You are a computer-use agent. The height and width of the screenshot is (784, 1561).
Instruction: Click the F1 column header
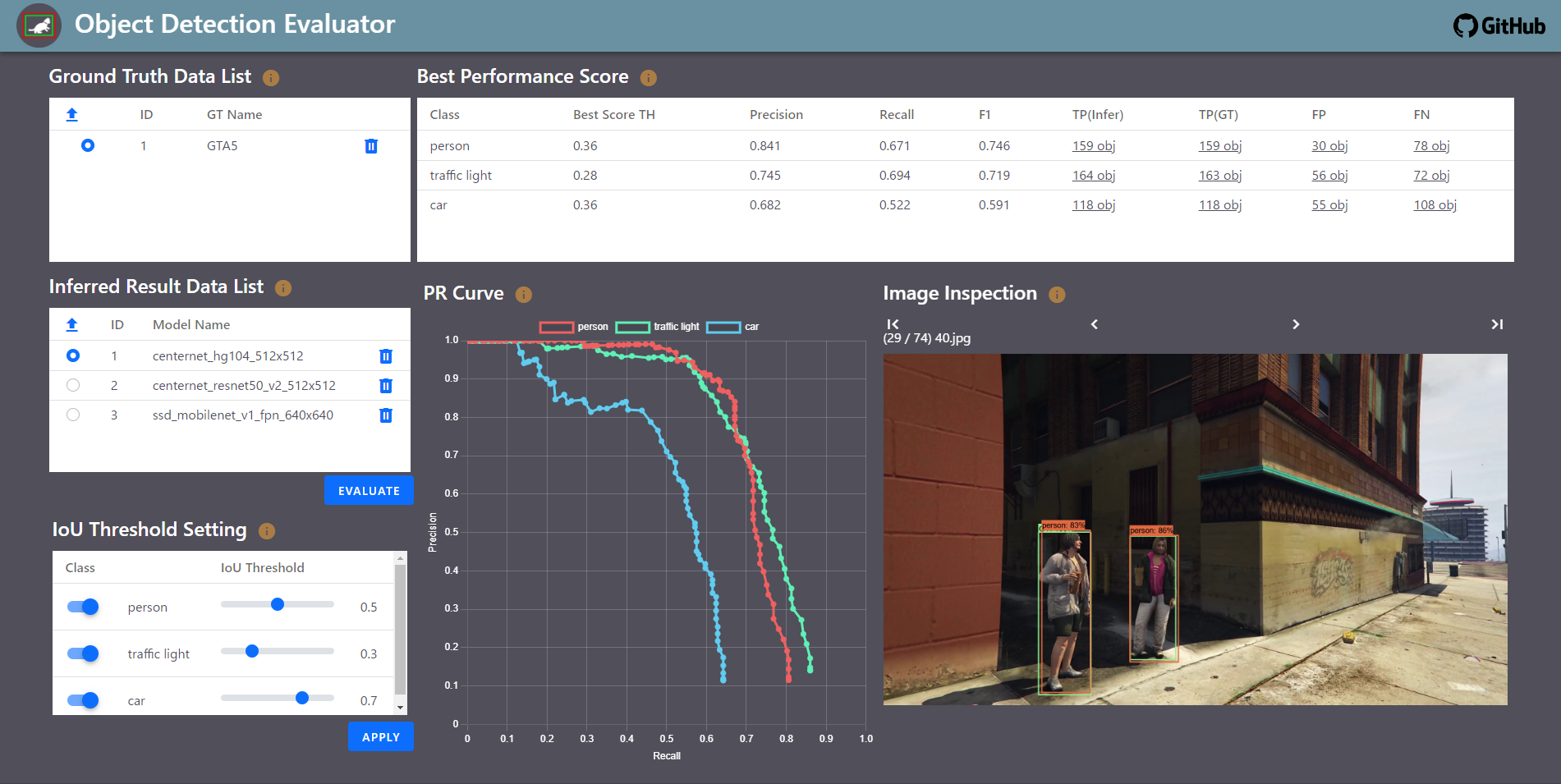pyautogui.click(x=985, y=115)
